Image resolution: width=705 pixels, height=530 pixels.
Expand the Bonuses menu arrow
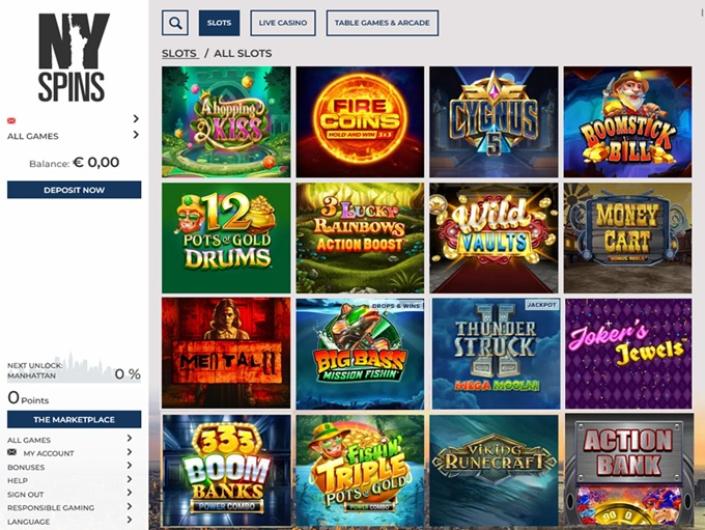coord(129,466)
